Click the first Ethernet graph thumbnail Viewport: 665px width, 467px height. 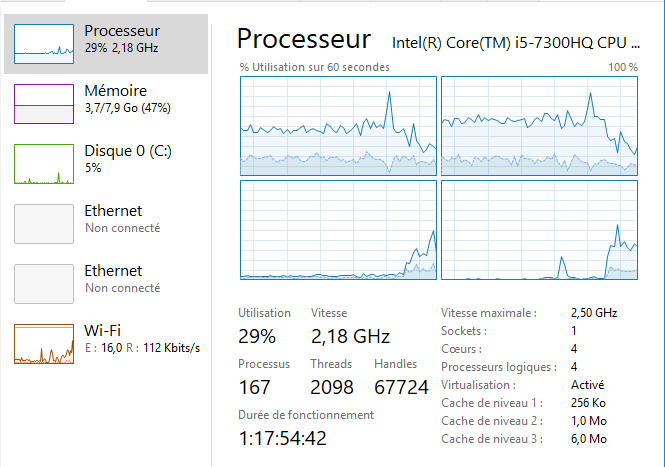[44, 223]
